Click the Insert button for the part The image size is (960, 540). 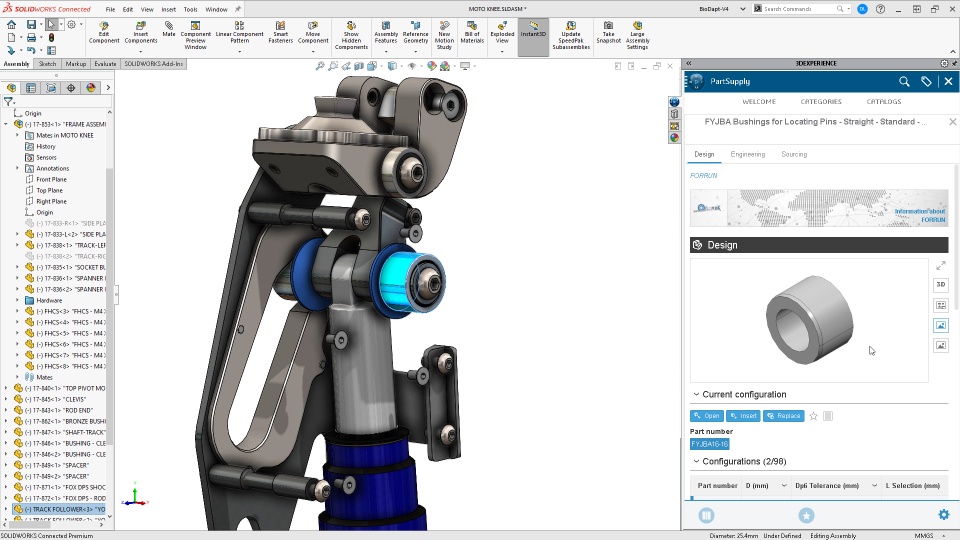pyautogui.click(x=743, y=416)
